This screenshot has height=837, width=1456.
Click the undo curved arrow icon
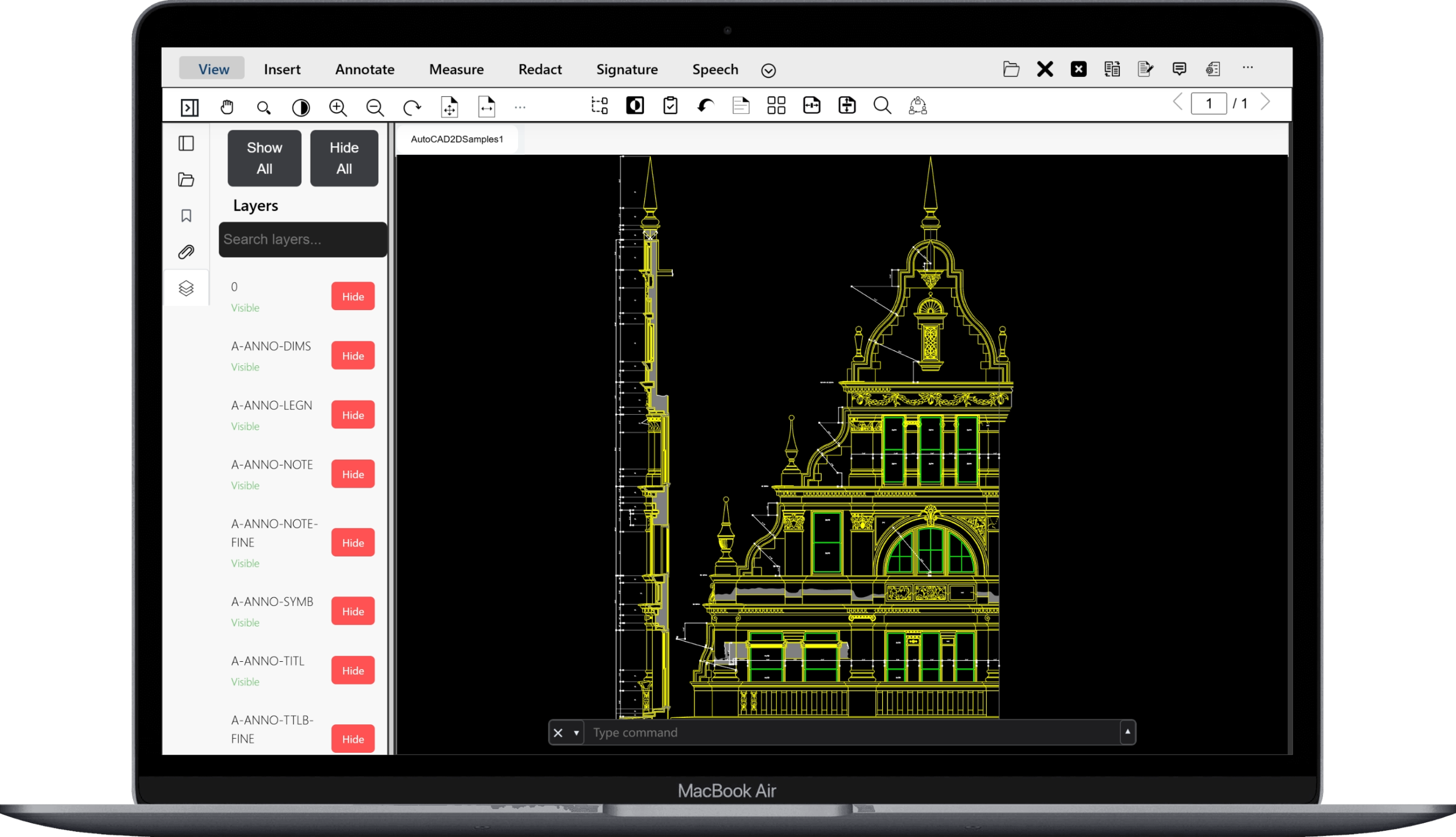pos(706,106)
